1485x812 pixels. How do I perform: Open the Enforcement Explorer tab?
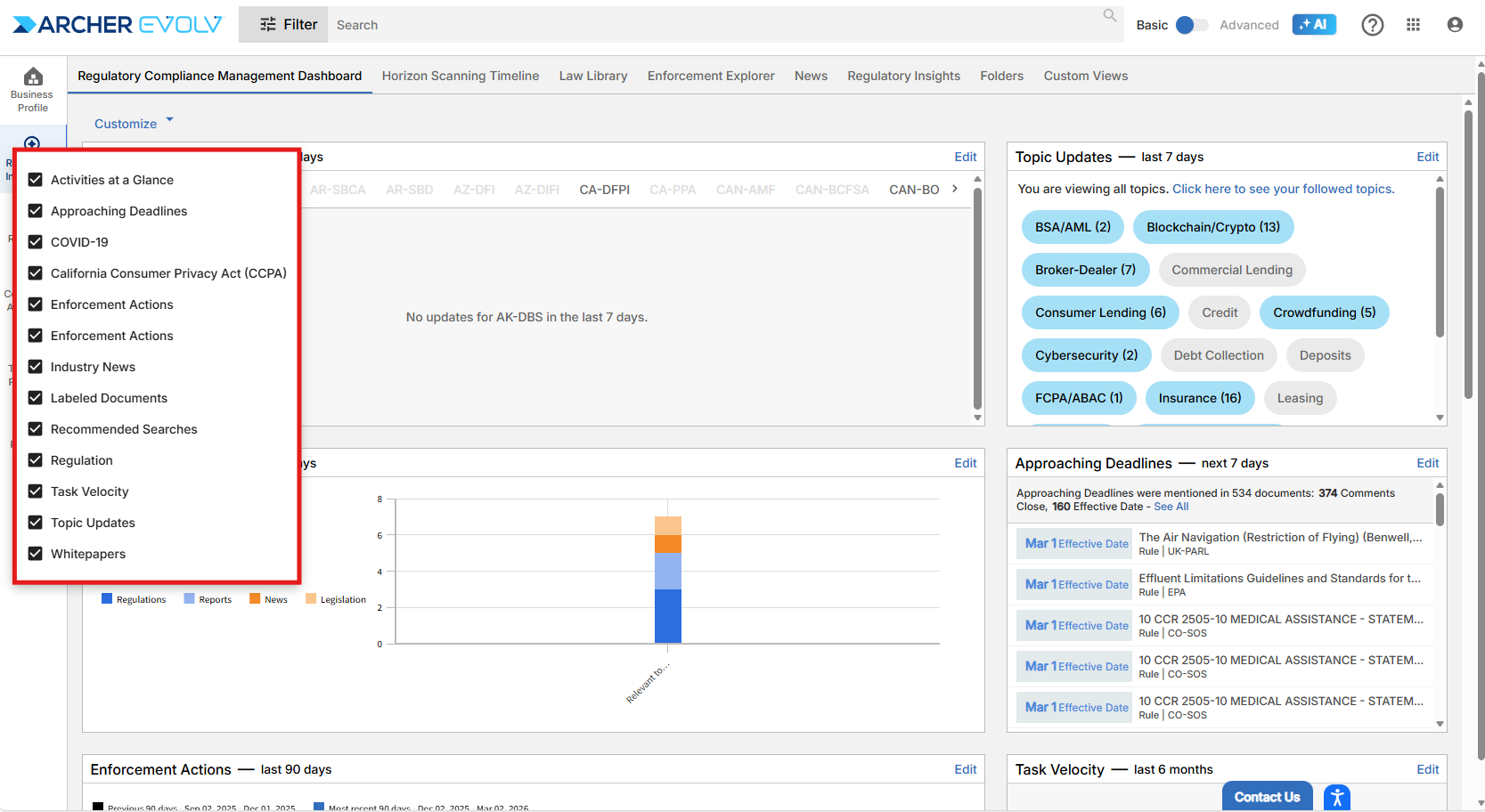[710, 76]
